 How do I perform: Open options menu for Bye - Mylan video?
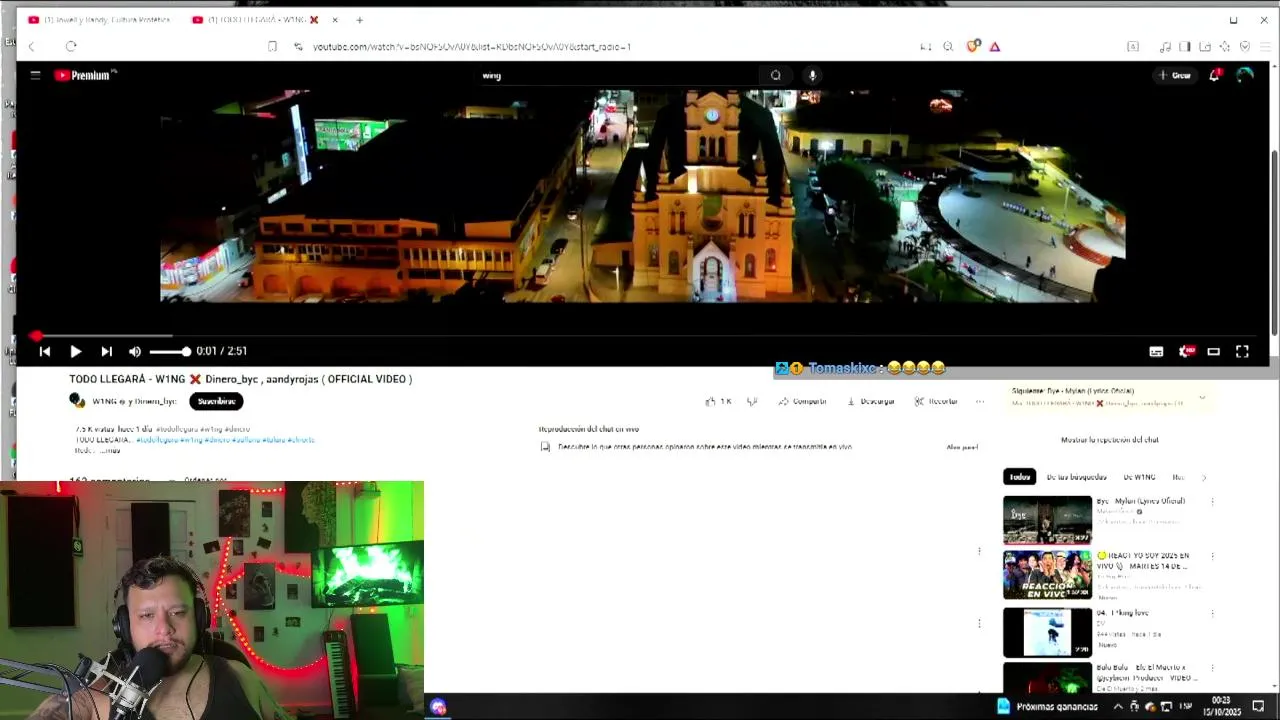[x=1212, y=502]
